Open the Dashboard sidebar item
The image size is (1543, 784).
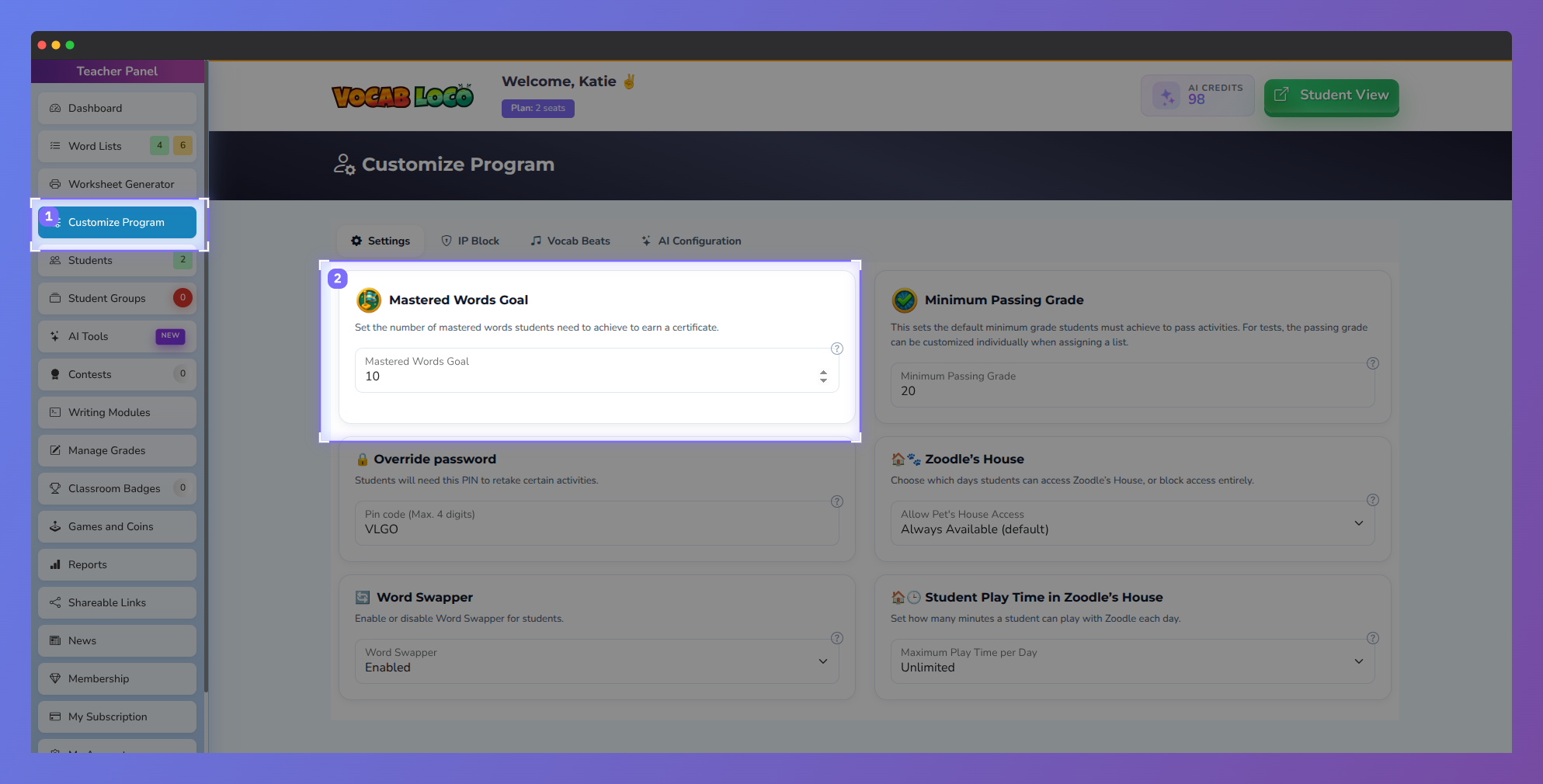(117, 108)
